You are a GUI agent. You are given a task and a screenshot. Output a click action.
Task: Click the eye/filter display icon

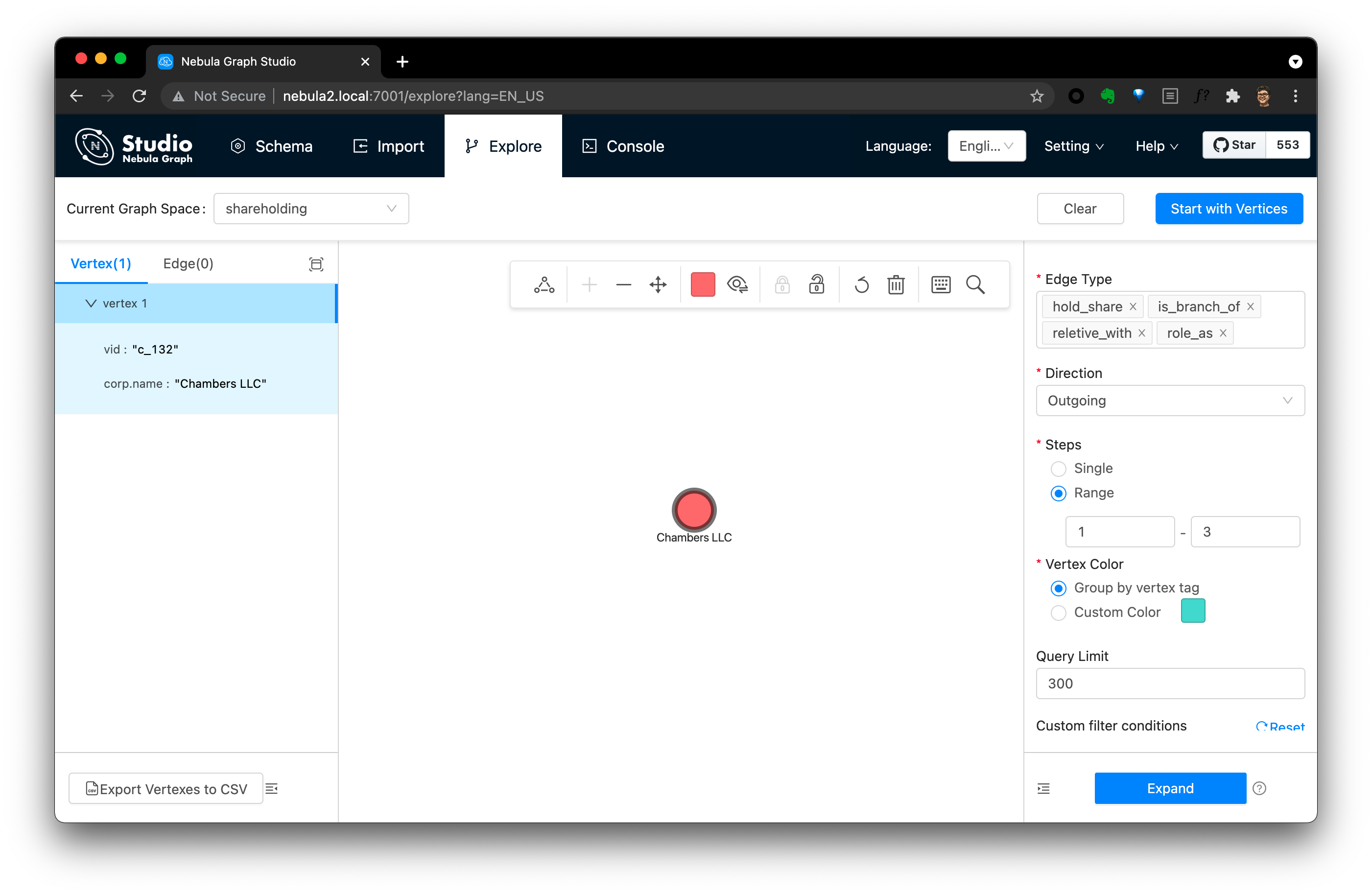click(739, 285)
